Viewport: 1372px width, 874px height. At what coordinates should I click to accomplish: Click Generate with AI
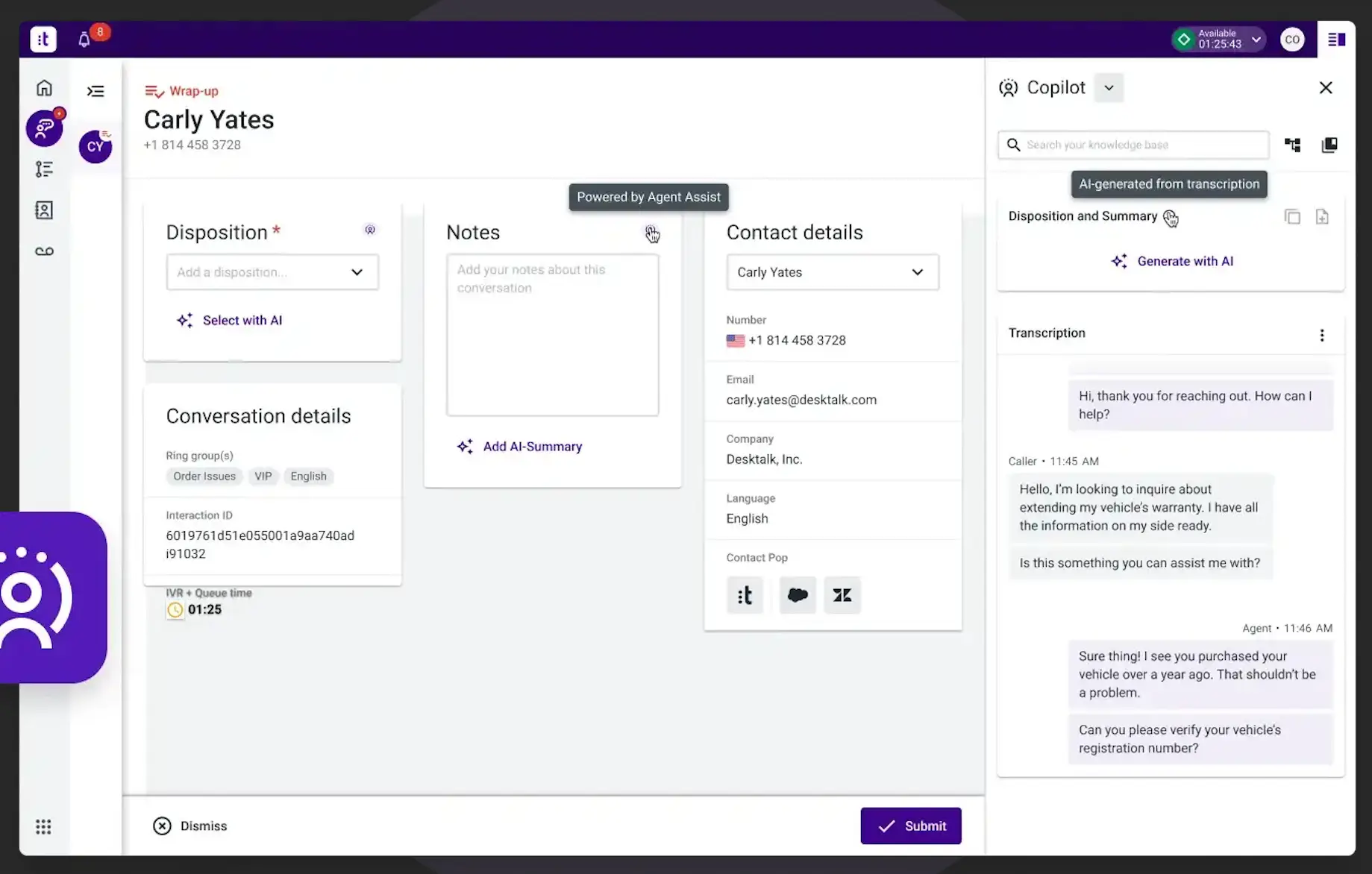coord(1171,261)
